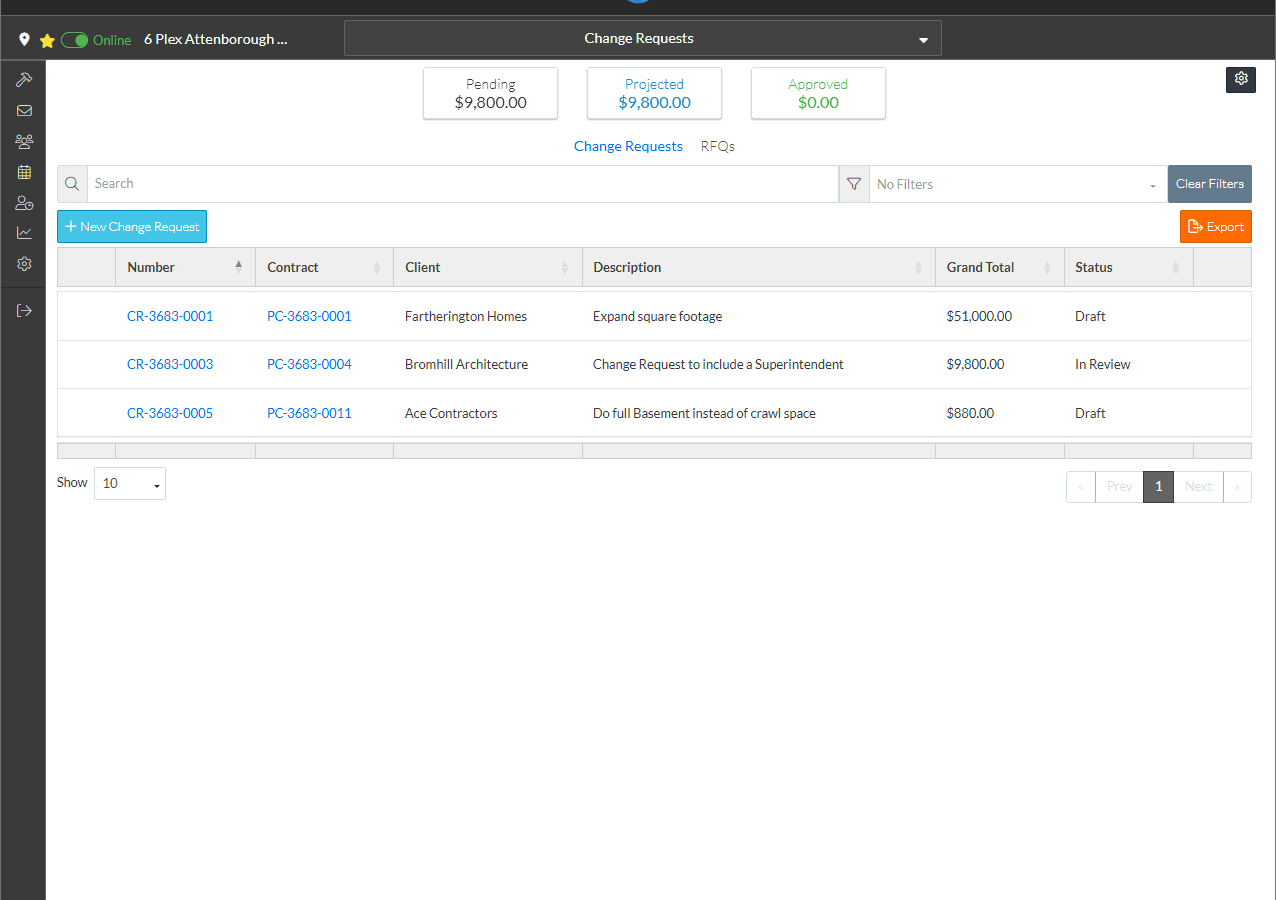1276x900 pixels.
Task: Export the change requests list
Action: pyautogui.click(x=1215, y=227)
